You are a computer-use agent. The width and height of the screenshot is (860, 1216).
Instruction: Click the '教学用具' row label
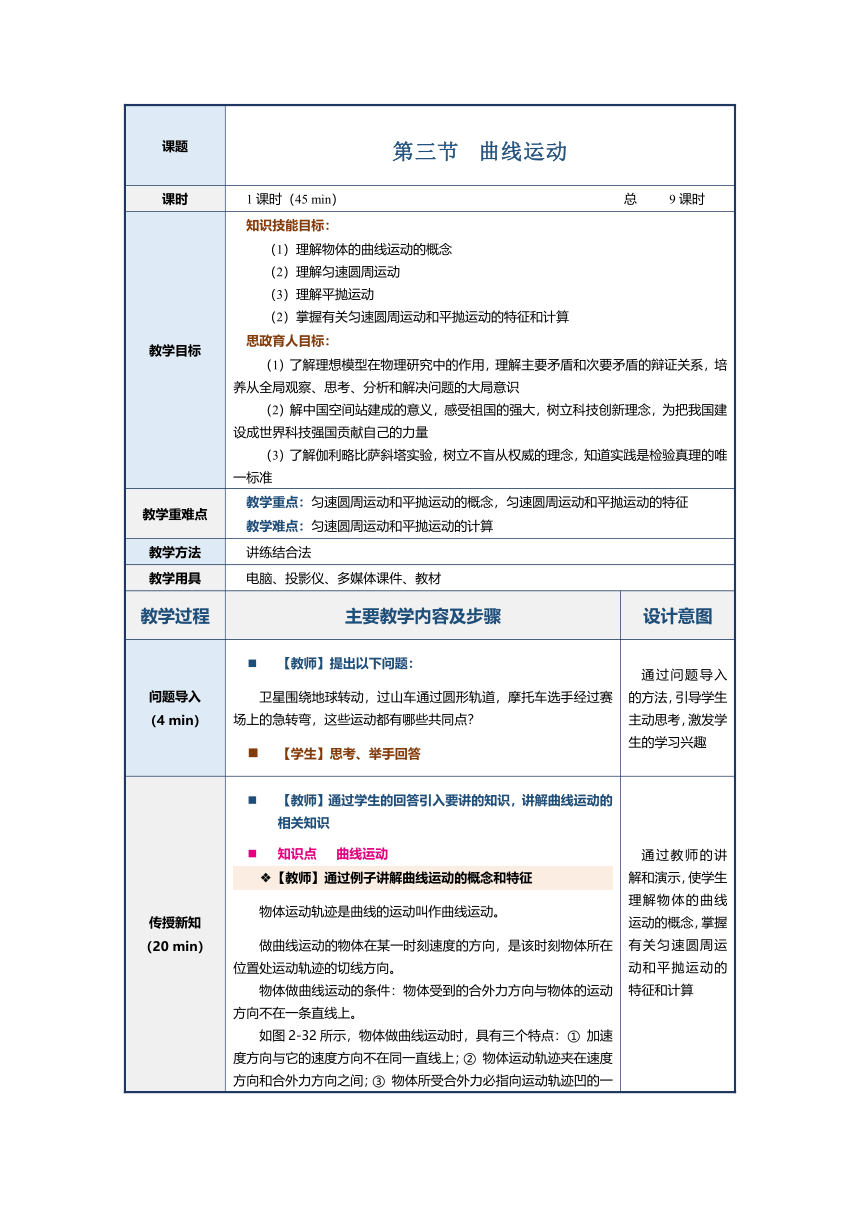175,578
